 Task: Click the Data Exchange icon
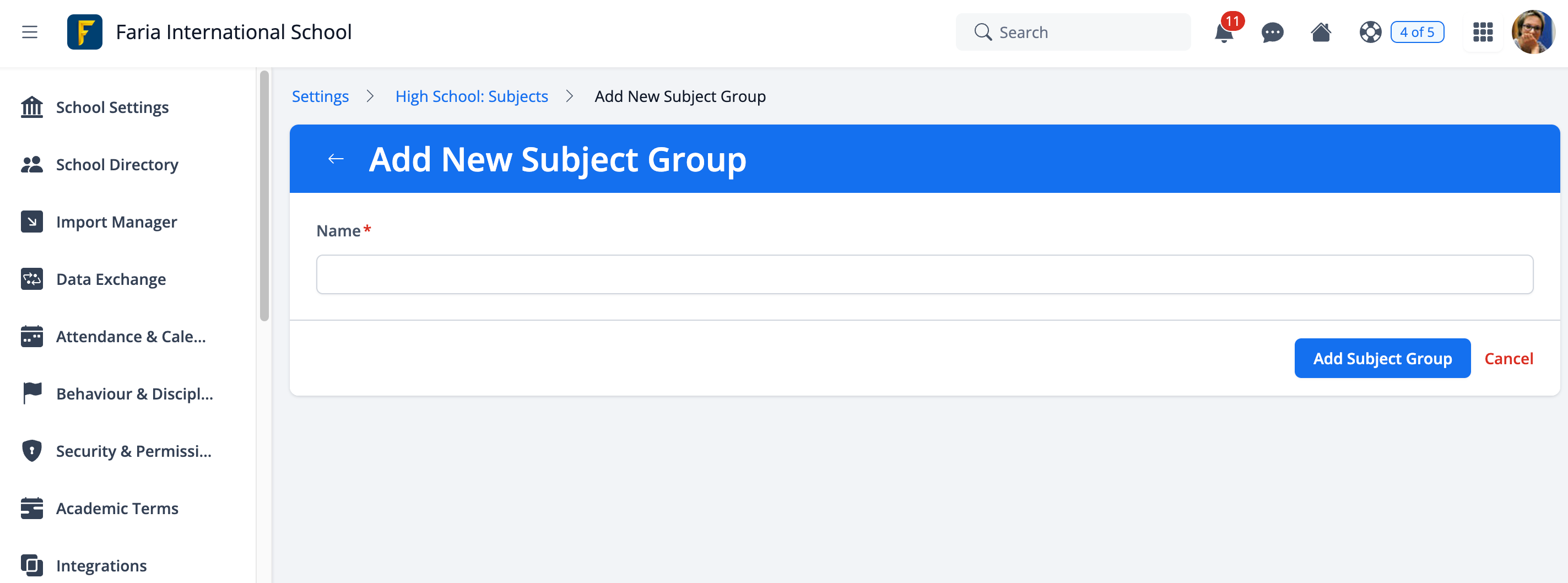coord(31,279)
